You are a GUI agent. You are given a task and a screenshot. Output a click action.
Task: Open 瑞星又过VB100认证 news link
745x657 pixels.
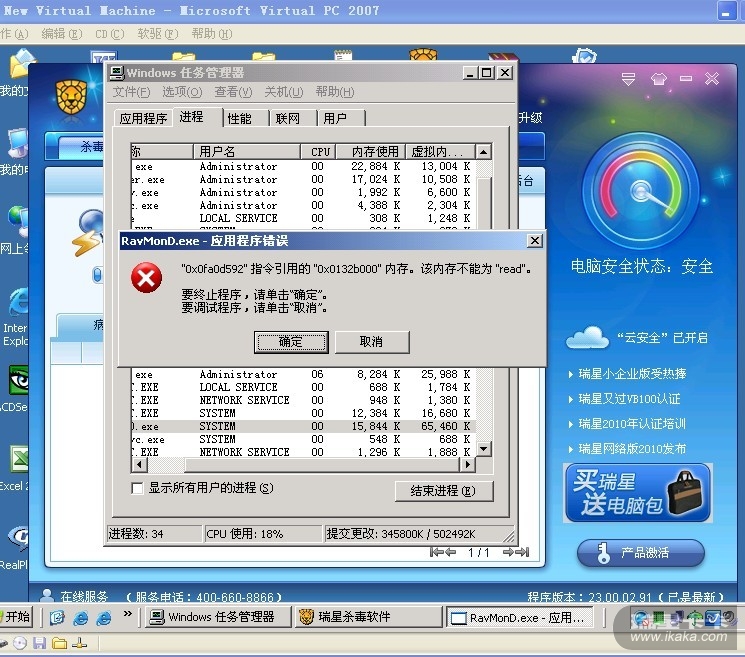coord(630,399)
